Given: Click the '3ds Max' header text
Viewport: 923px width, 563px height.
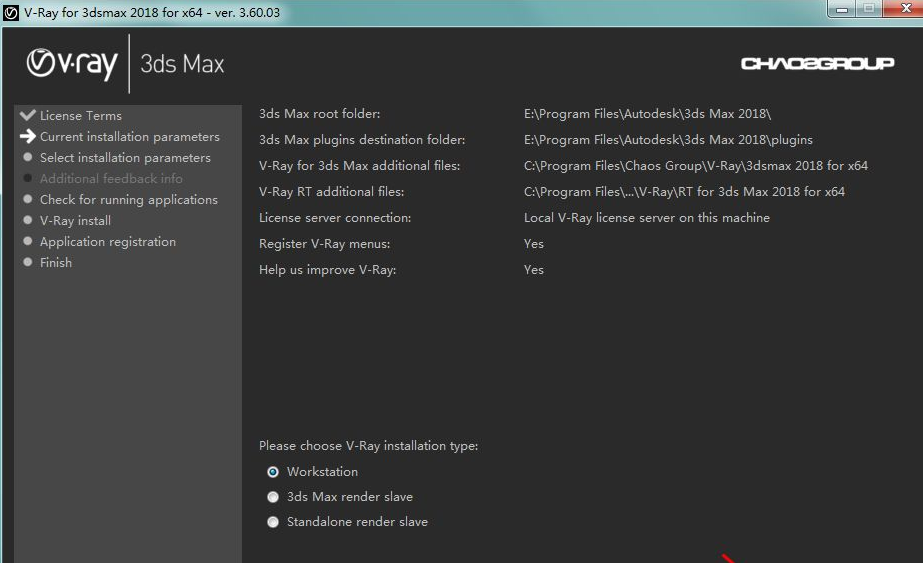Looking at the screenshot, I should point(182,64).
